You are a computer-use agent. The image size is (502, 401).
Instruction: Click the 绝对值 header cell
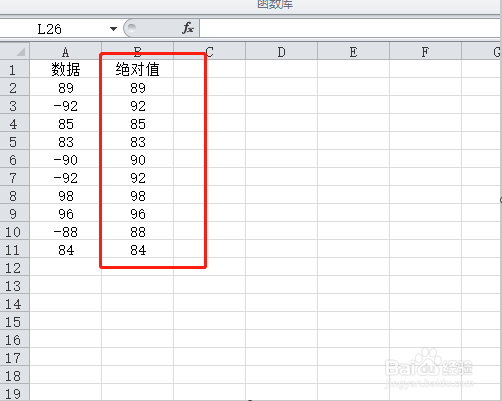(x=138, y=69)
